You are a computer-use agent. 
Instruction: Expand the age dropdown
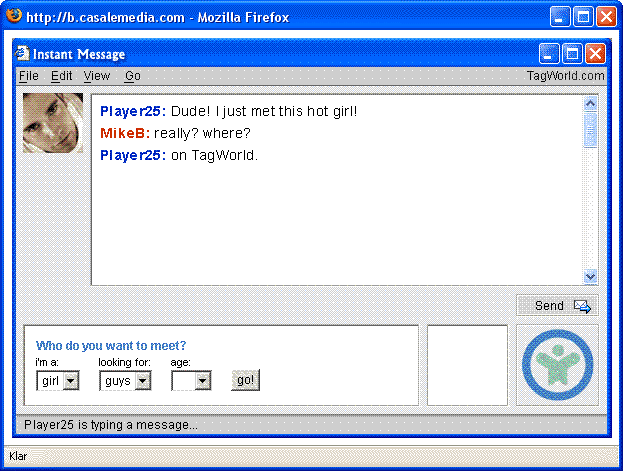(203, 381)
